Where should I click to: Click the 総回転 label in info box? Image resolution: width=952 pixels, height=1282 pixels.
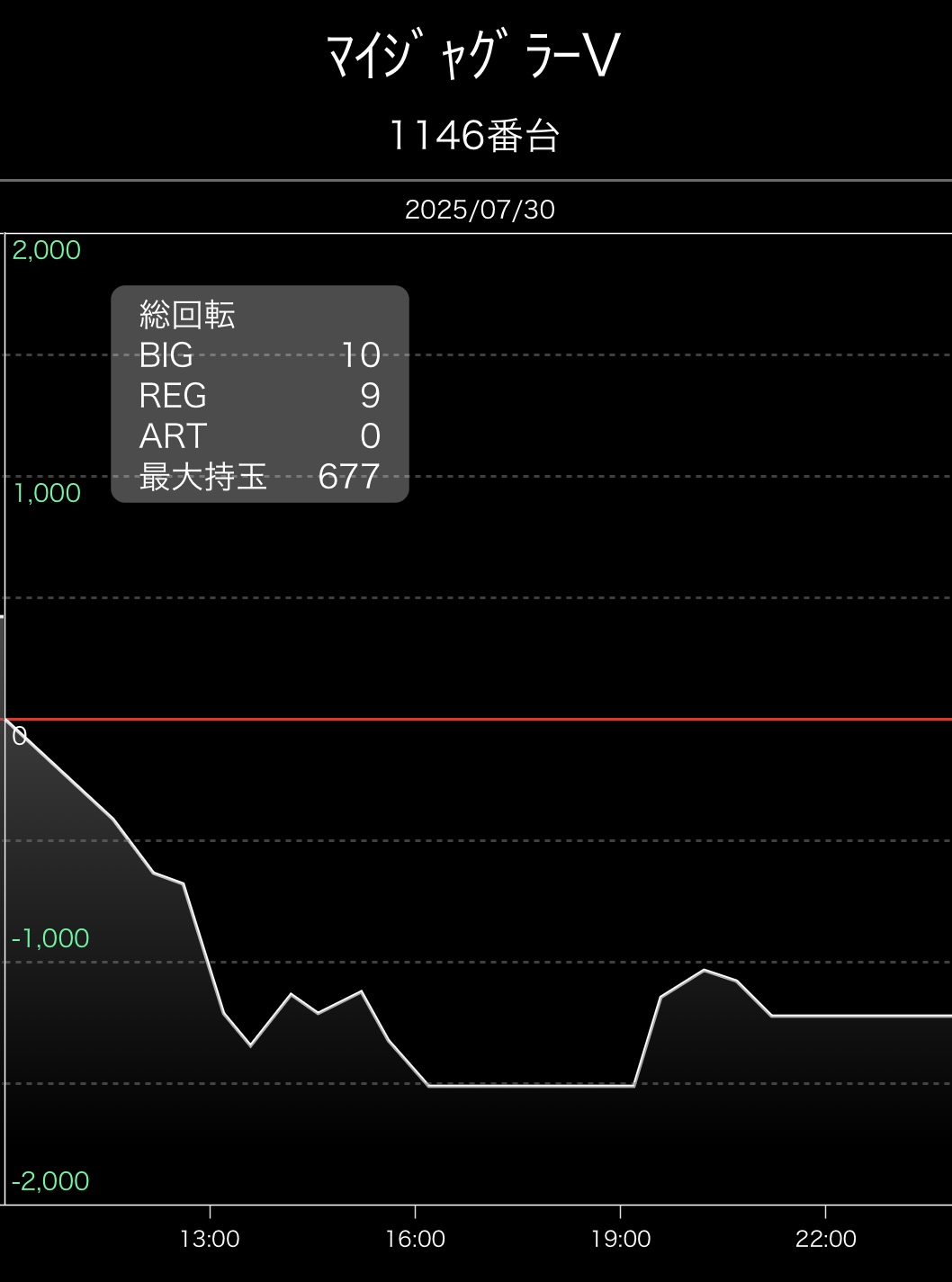187,315
